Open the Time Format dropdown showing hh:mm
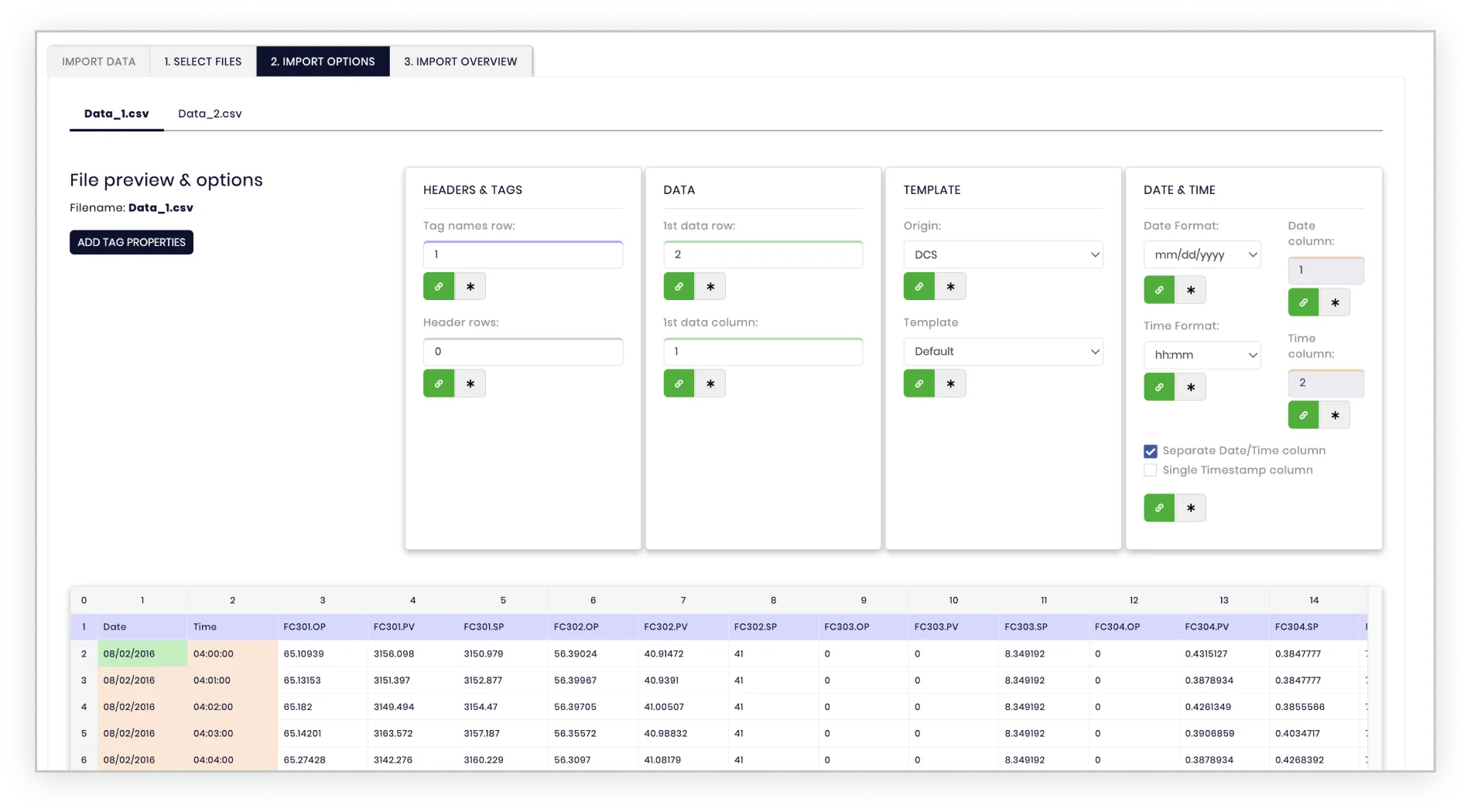Screen dimensions: 1471x812 [1202, 355]
